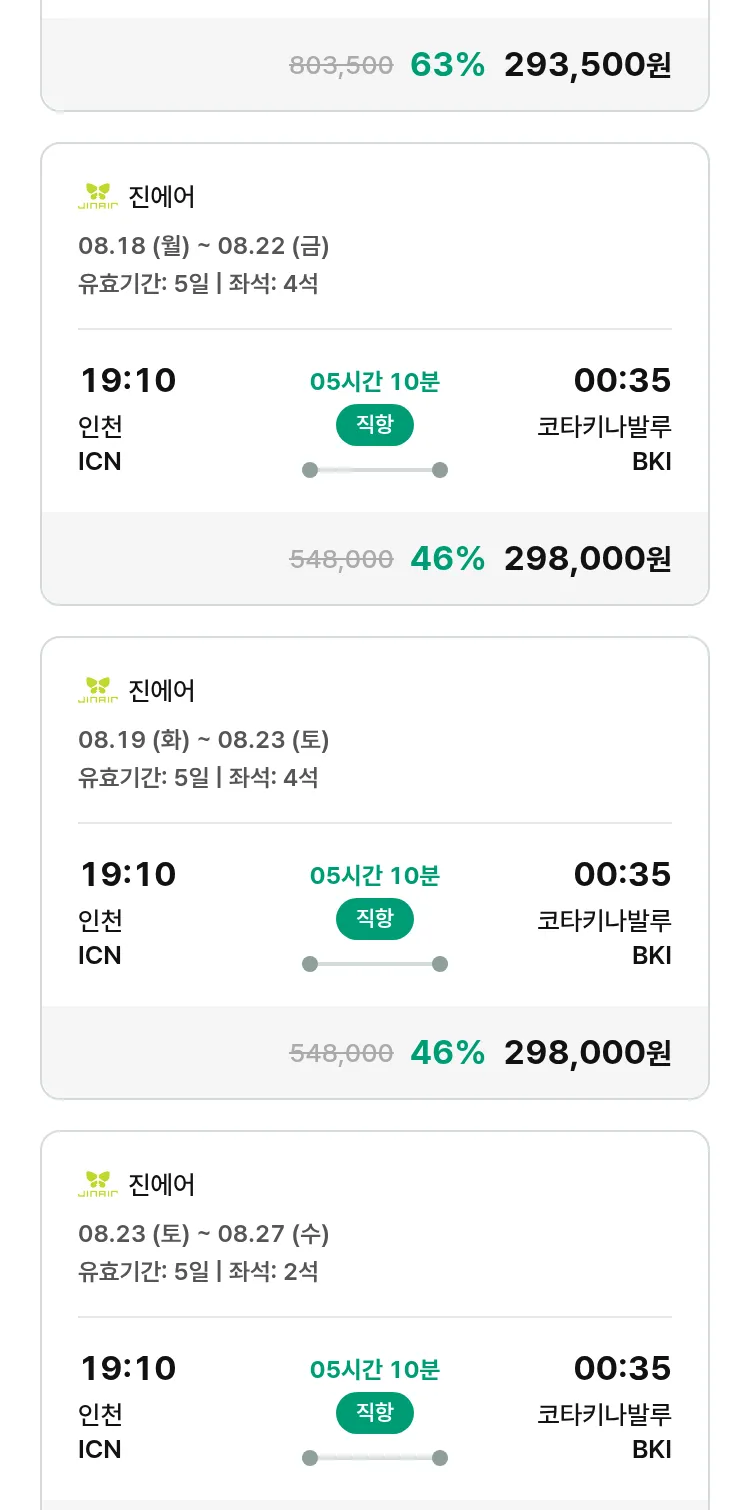Tap 직항 badge on the 08.23 flight

[x=375, y=1413]
